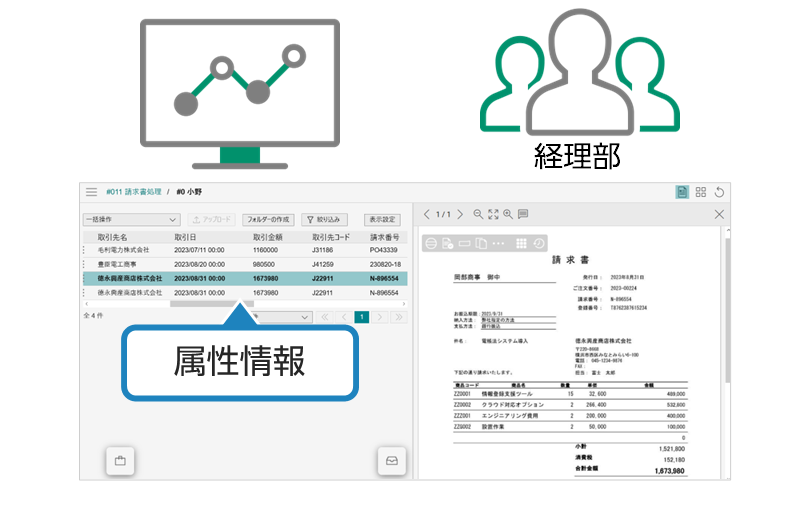Image resolution: width=810 pixels, height=509 pixels.
Task: Click the table horizontal scrollbar thumb
Action: point(212,304)
